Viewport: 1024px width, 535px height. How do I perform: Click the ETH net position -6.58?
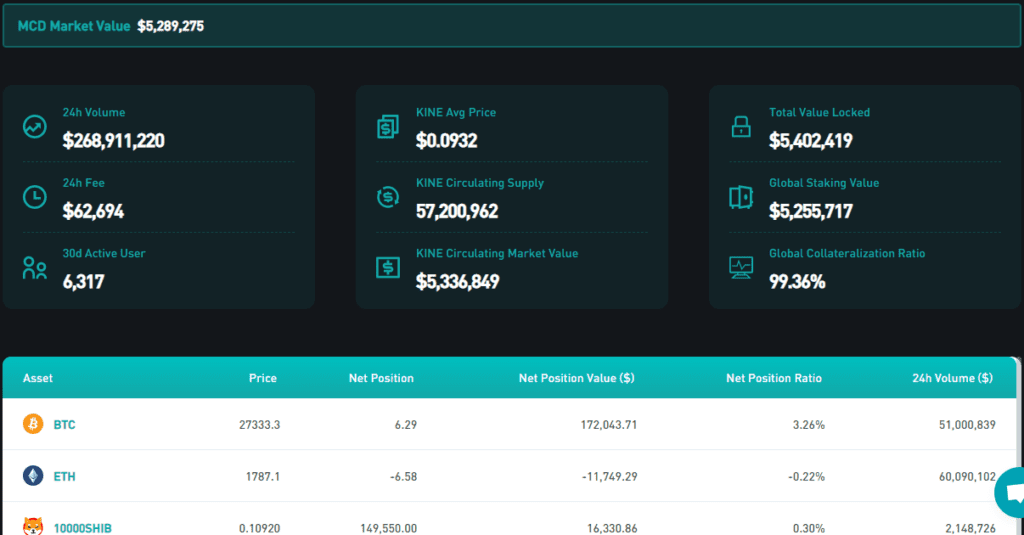click(404, 477)
